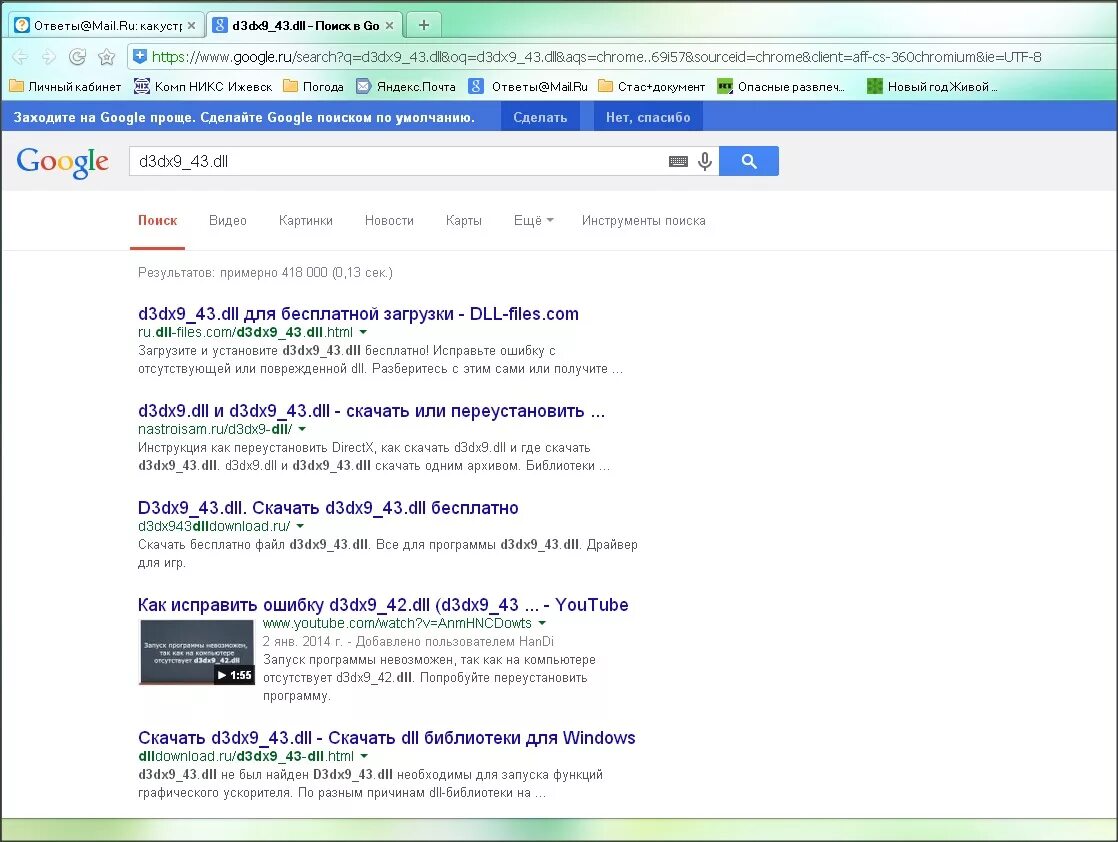The image size is (1118, 842).
Task: Expand arrow next to youtube.com URL
Action: (543, 623)
